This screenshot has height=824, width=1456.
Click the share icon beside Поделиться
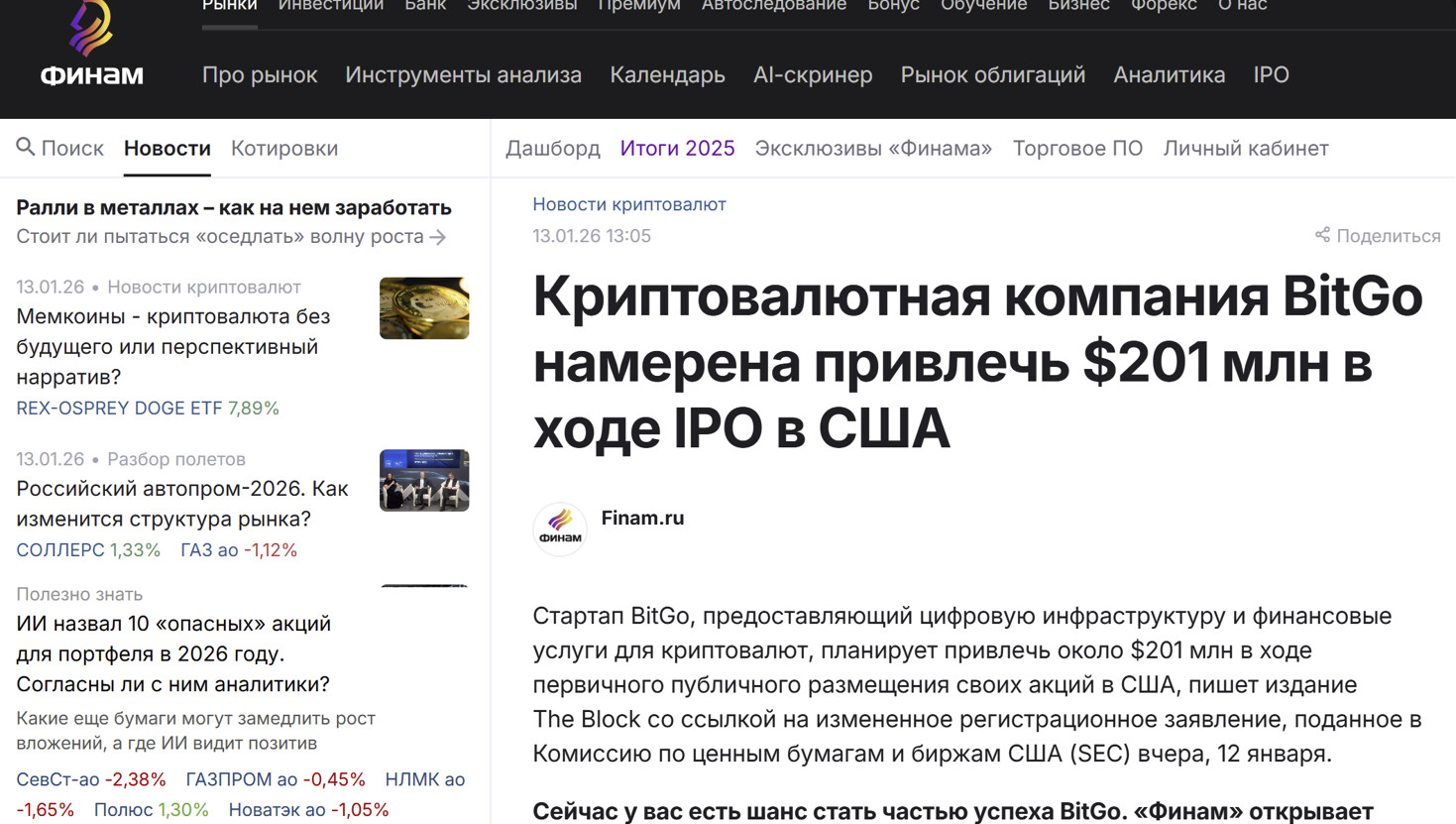tap(1322, 235)
